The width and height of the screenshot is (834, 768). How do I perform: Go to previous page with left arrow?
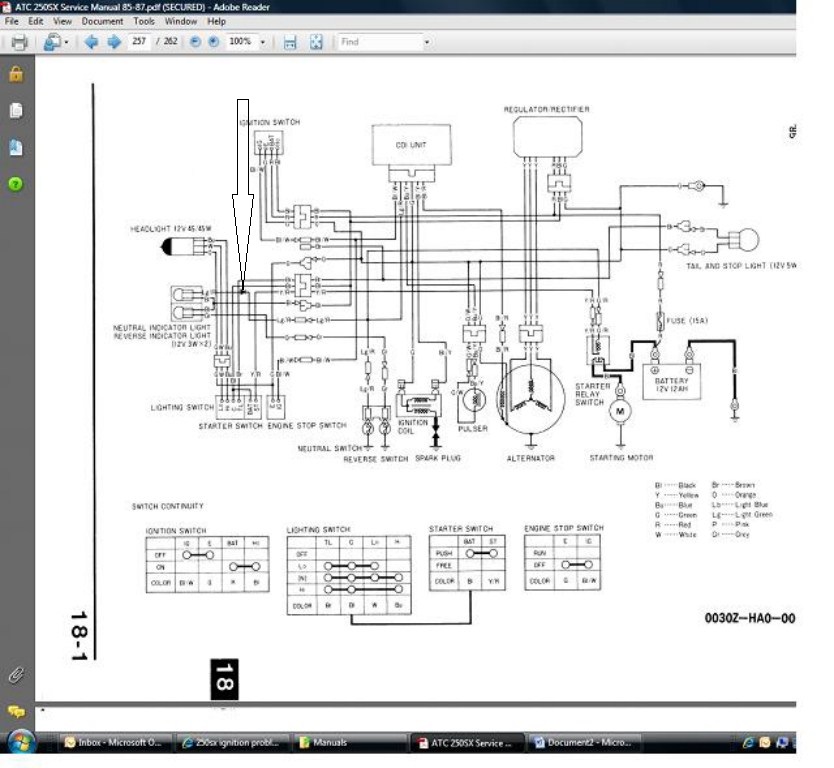point(92,43)
